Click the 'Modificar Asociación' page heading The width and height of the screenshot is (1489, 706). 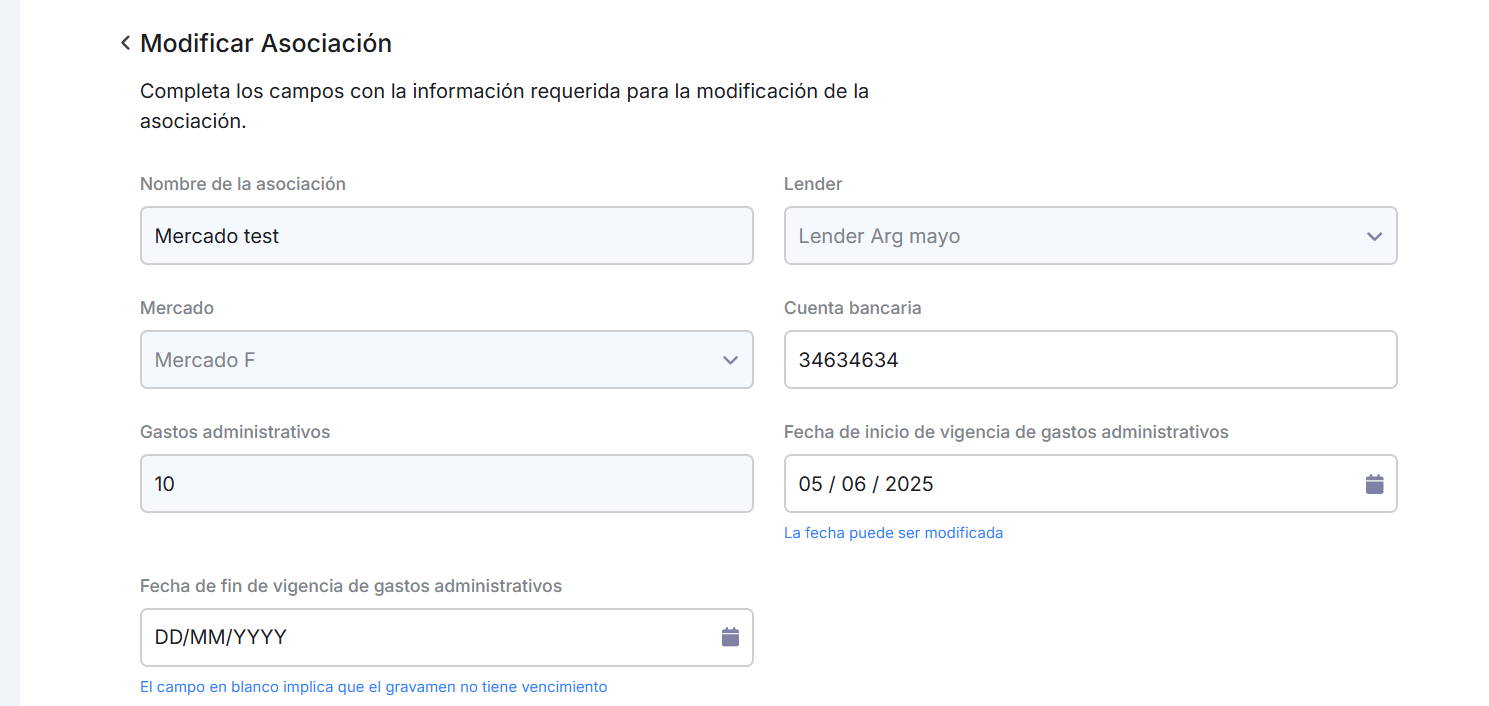coord(266,43)
